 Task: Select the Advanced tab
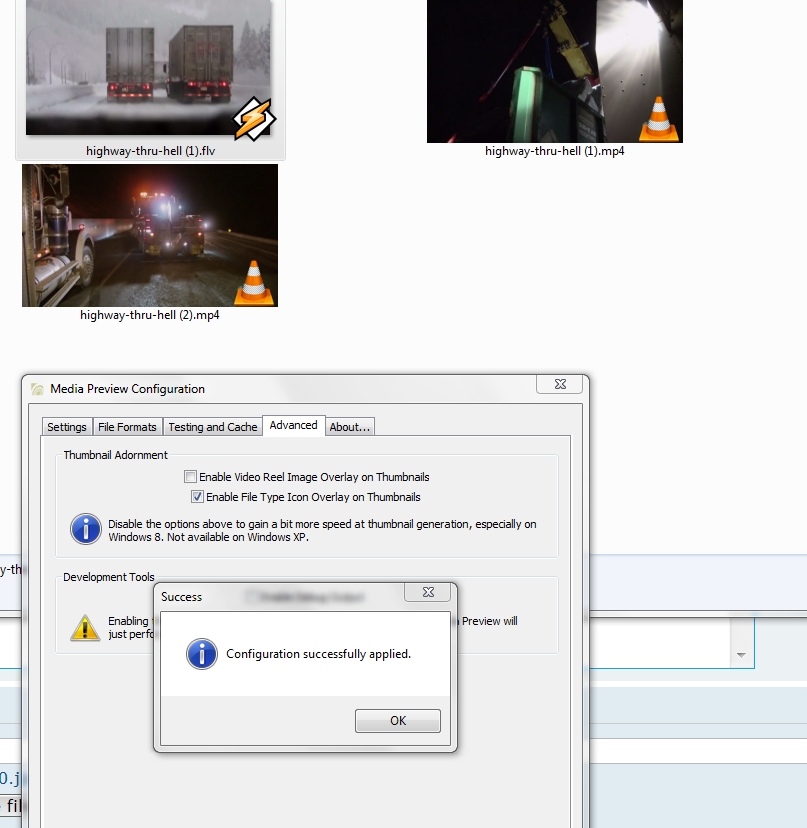(x=293, y=425)
